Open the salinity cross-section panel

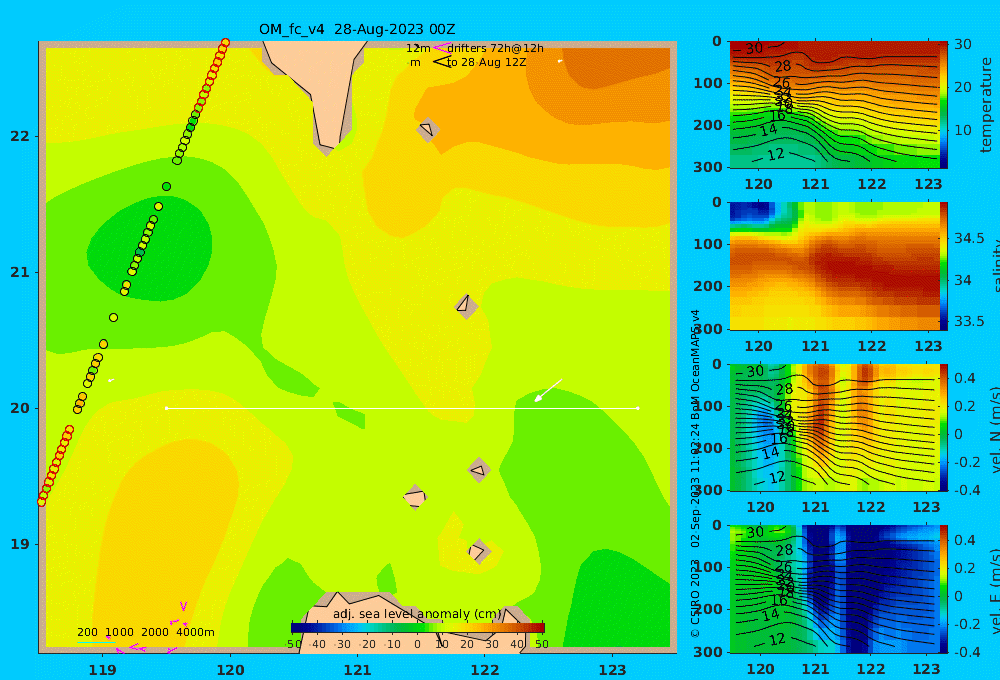pyautogui.click(x=835, y=266)
